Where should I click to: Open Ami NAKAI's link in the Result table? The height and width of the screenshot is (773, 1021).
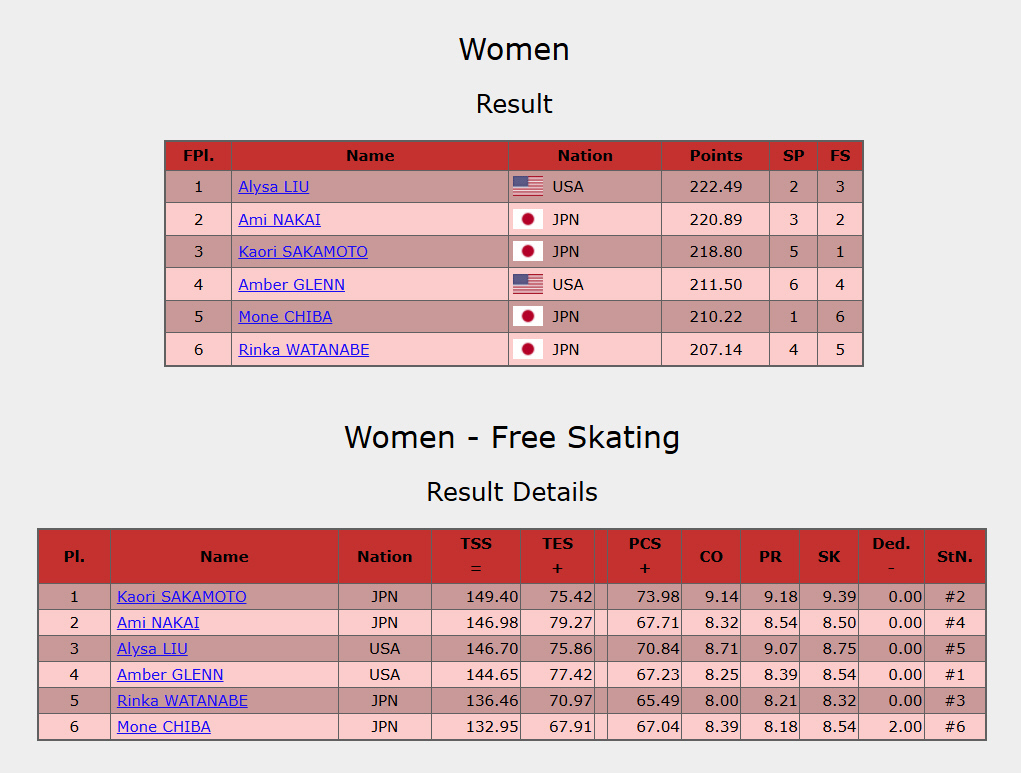279,219
